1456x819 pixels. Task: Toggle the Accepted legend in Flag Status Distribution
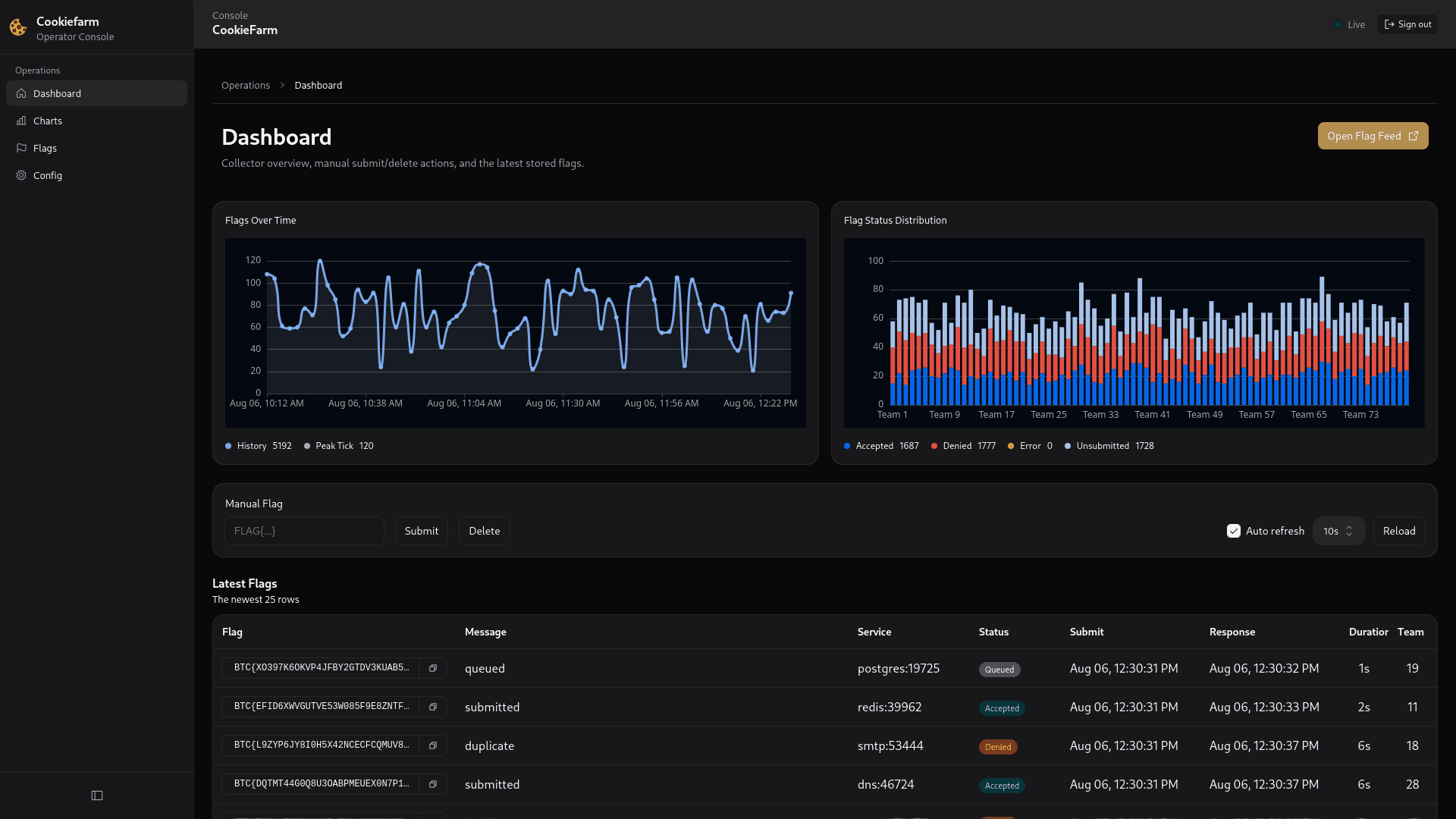point(880,446)
